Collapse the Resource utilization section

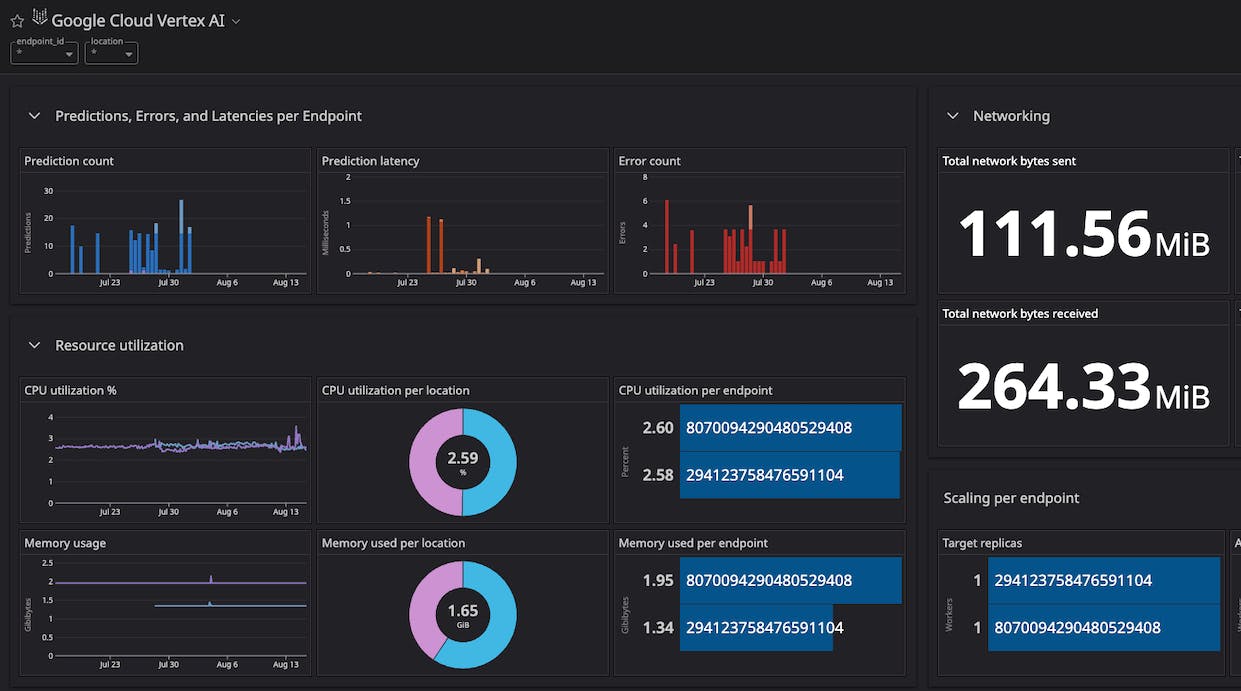[35, 345]
